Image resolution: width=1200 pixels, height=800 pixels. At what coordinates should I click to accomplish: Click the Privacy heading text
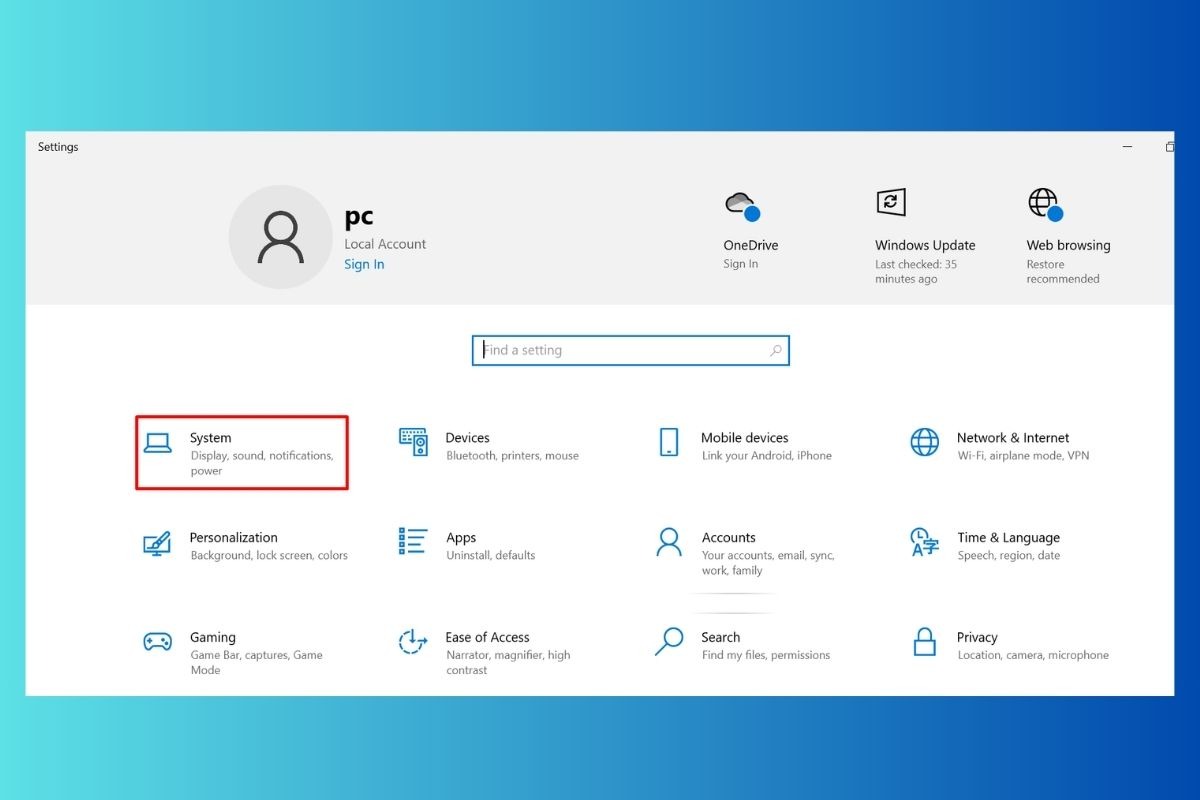tap(977, 637)
